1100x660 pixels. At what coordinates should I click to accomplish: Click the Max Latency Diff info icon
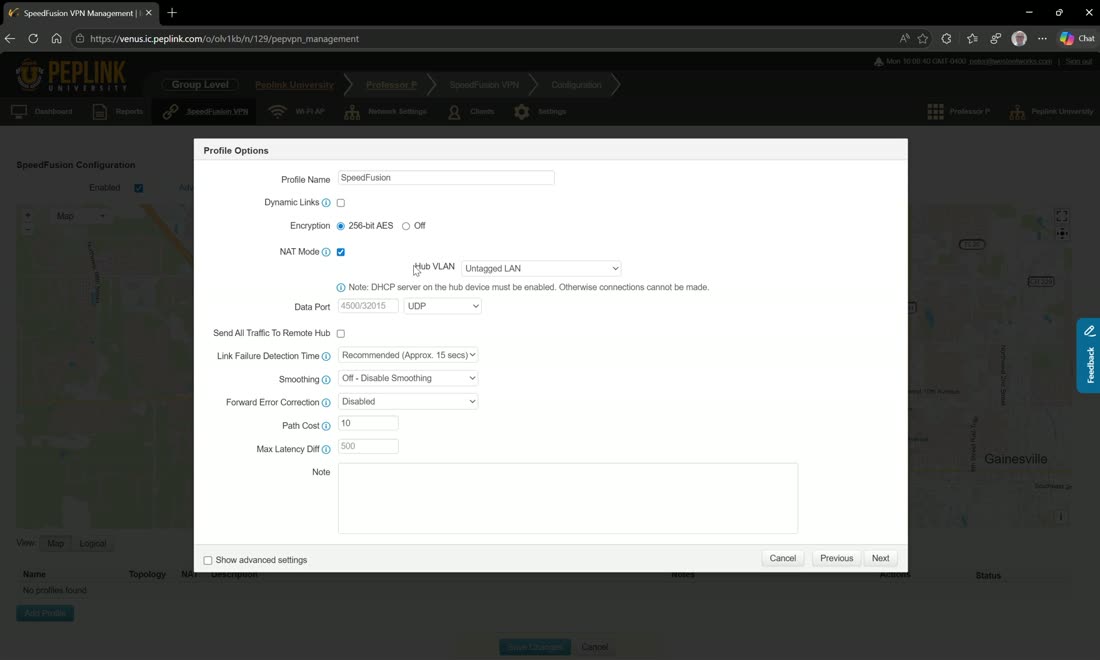click(x=326, y=450)
